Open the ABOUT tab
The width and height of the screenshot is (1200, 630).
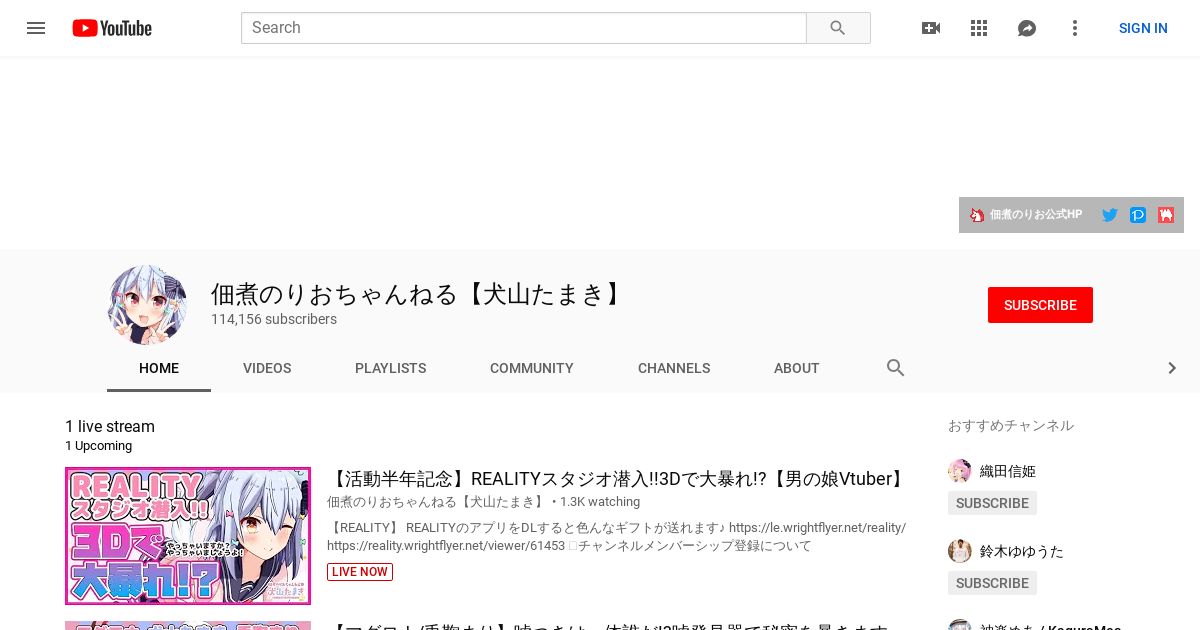(797, 368)
